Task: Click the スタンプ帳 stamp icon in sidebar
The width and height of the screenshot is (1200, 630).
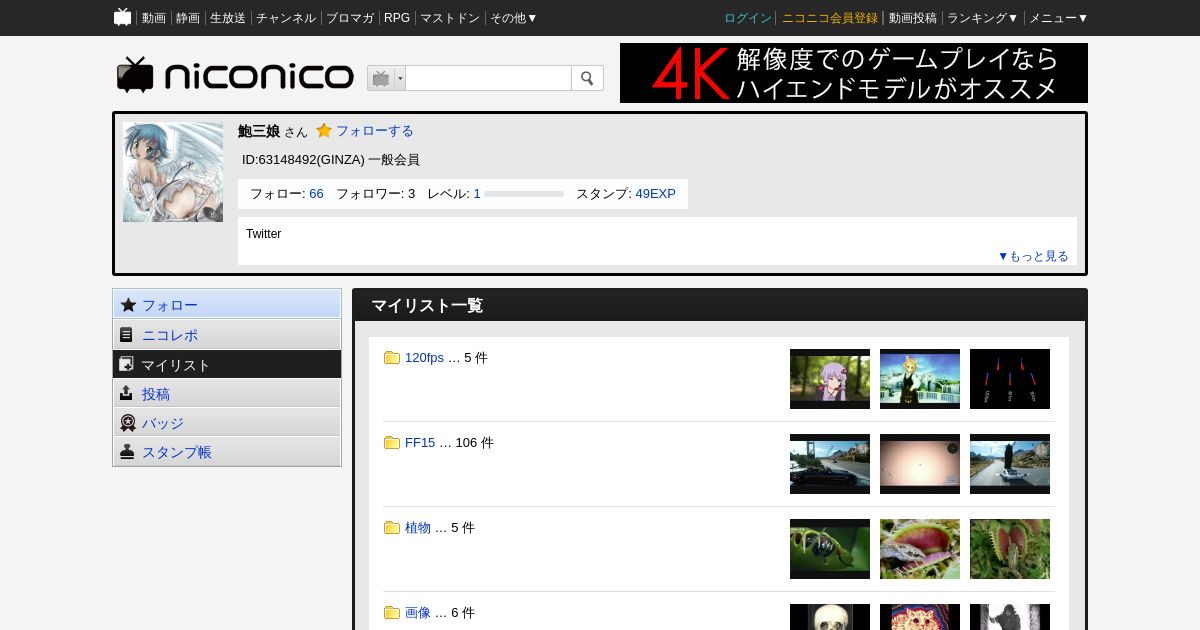Action: point(127,452)
